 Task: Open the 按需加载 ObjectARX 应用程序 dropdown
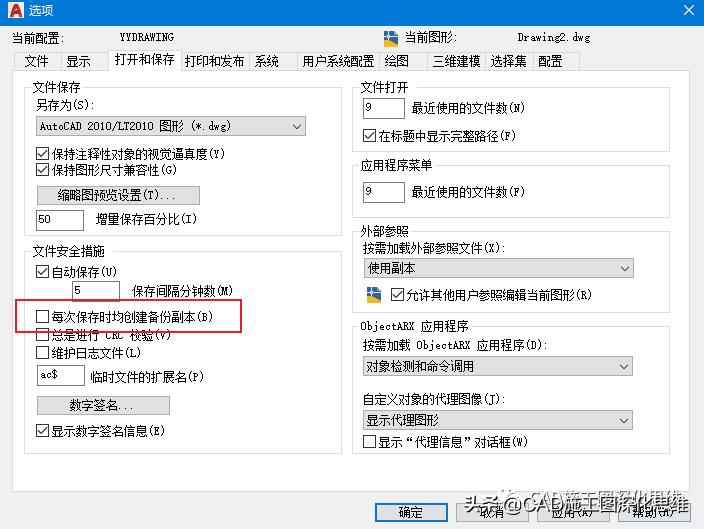click(x=498, y=366)
